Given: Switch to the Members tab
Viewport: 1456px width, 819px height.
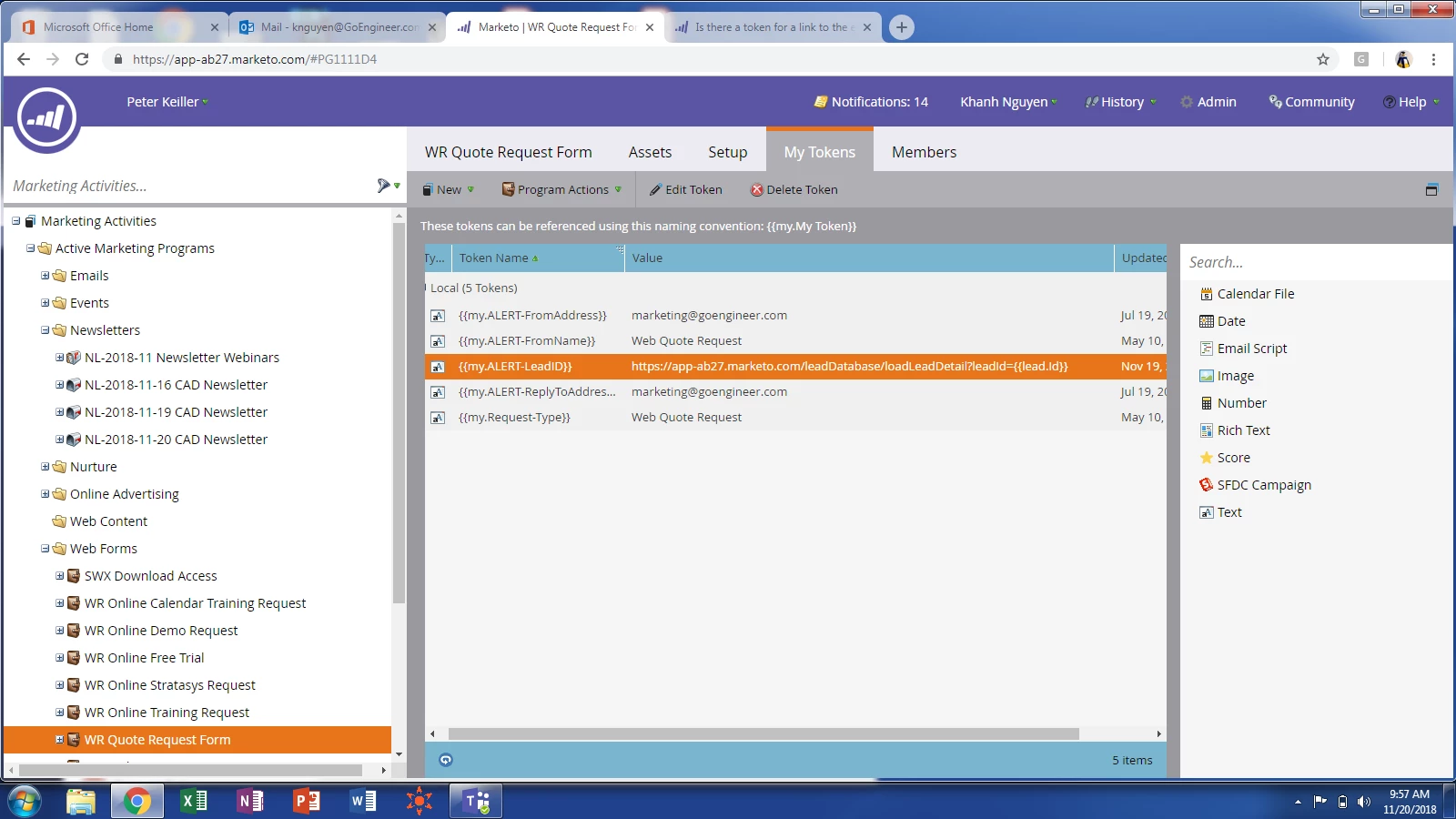Looking at the screenshot, I should tap(924, 152).
